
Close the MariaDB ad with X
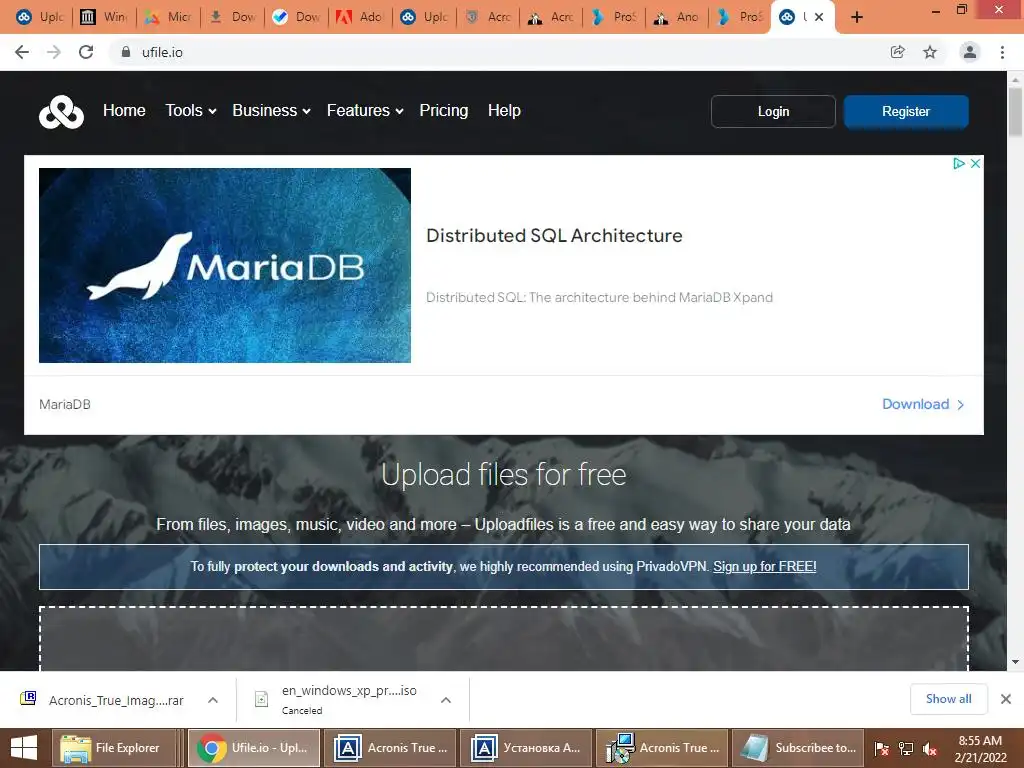[x=975, y=163]
